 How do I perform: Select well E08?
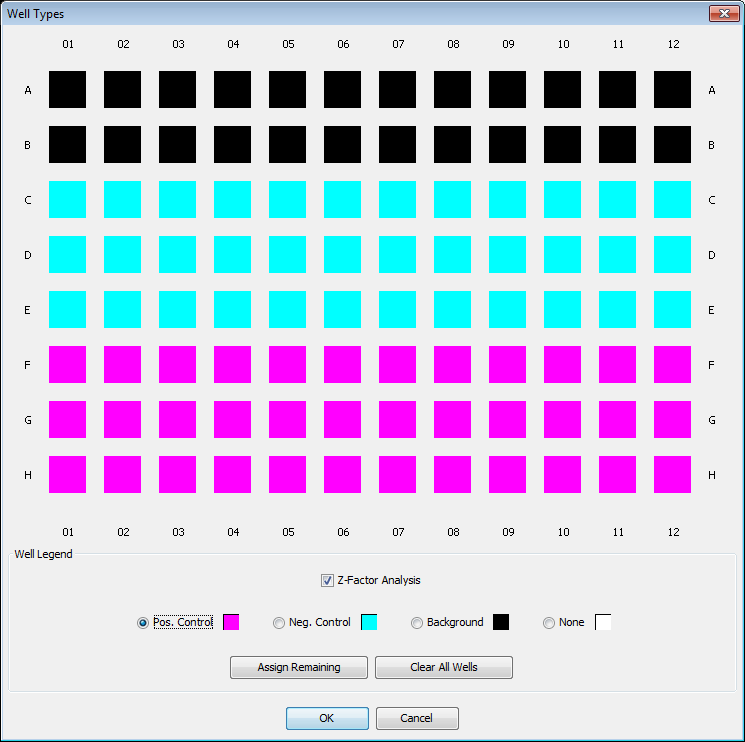pyautogui.click(x=452, y=310)
